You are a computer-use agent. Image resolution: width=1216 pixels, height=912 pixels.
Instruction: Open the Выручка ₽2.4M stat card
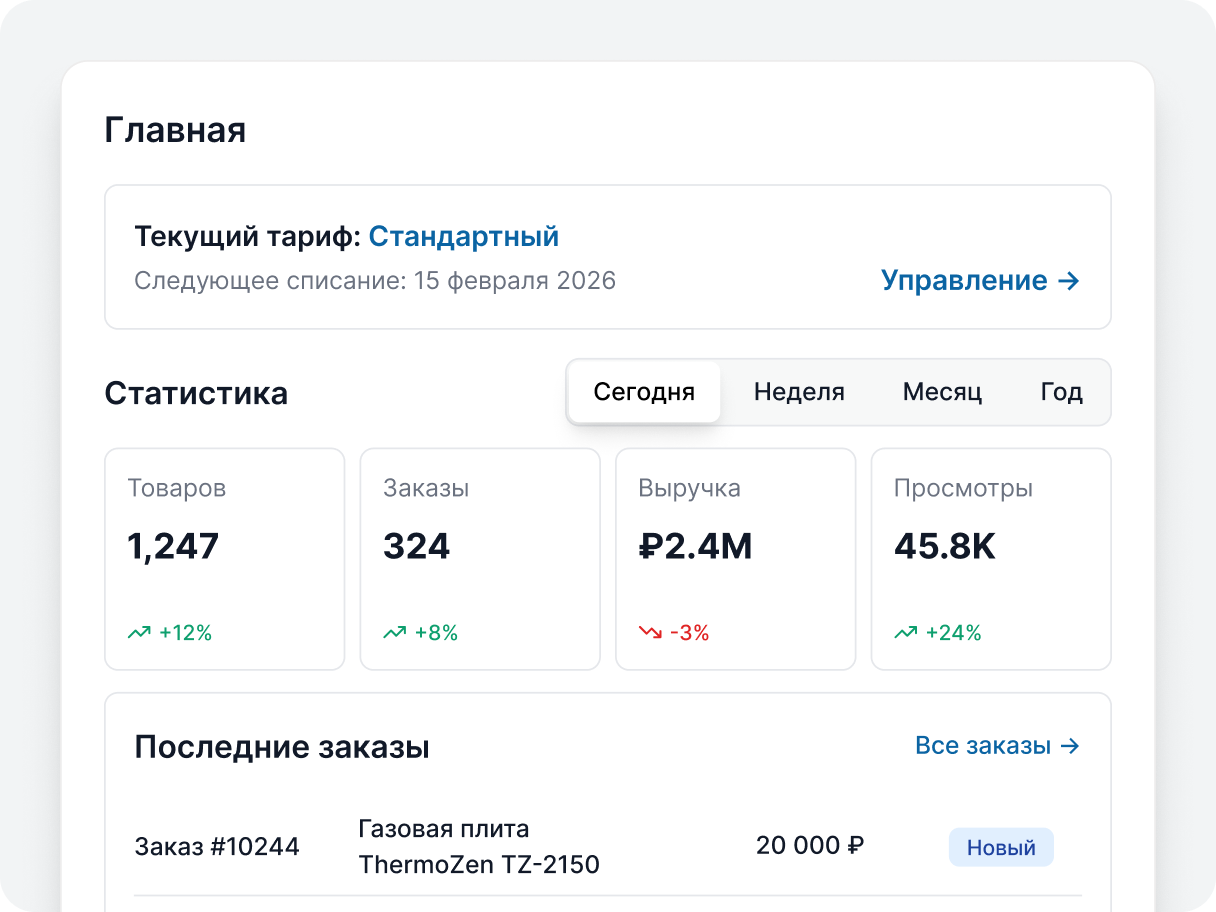click(736, 559)
